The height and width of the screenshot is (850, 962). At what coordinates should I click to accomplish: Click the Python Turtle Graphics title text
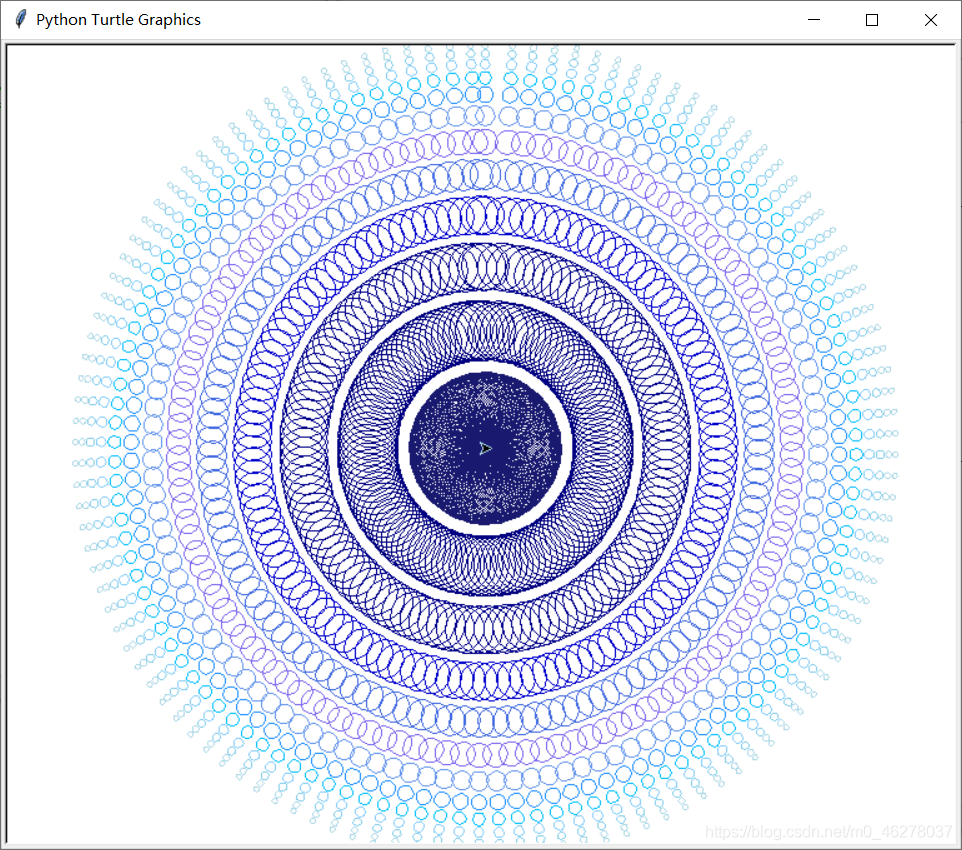coord(118,20)
